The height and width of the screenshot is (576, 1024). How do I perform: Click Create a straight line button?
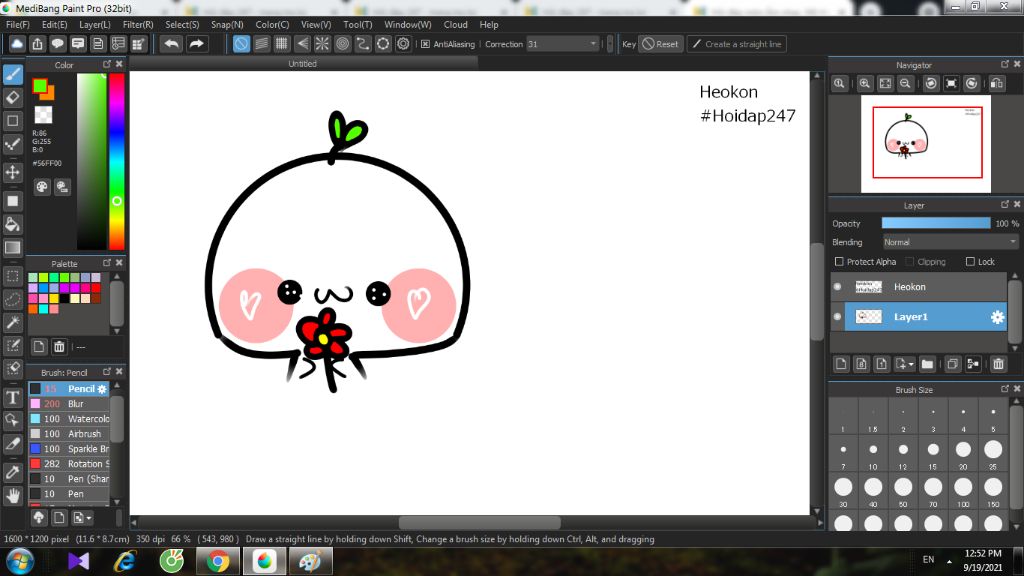point(737,44)
